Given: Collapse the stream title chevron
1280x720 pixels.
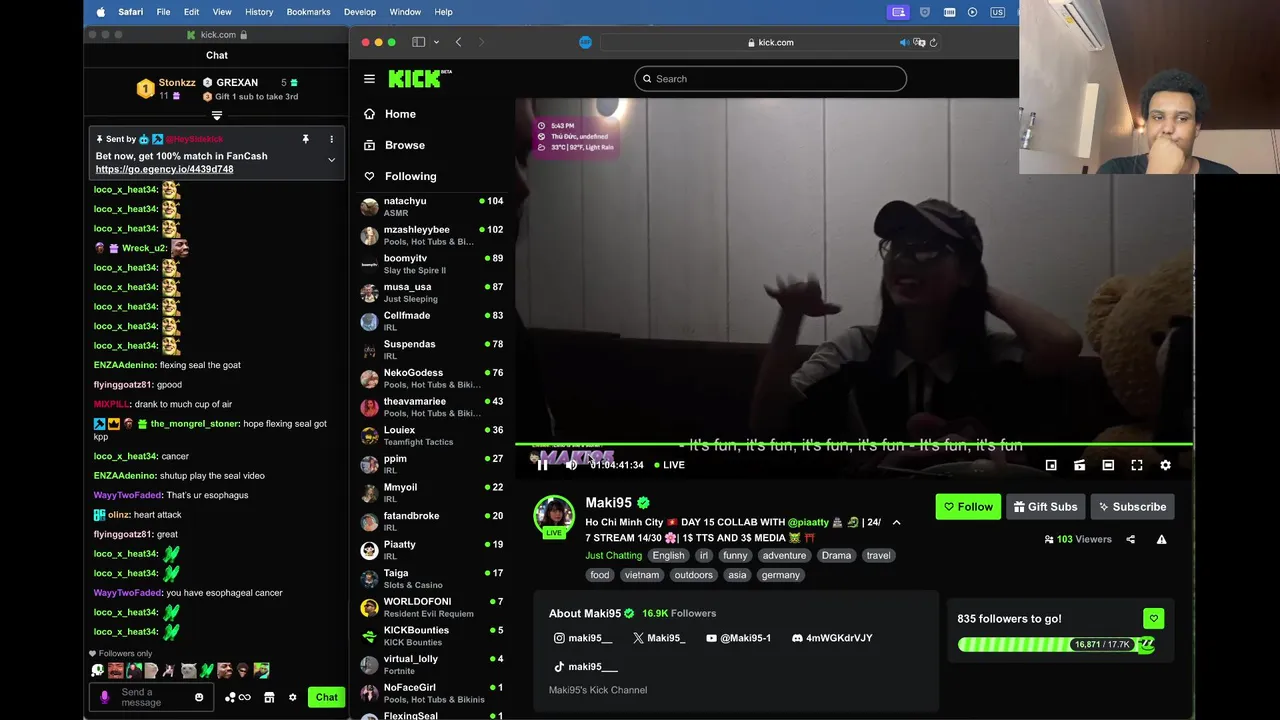Looking at the screenshot, I should (896, 523).
